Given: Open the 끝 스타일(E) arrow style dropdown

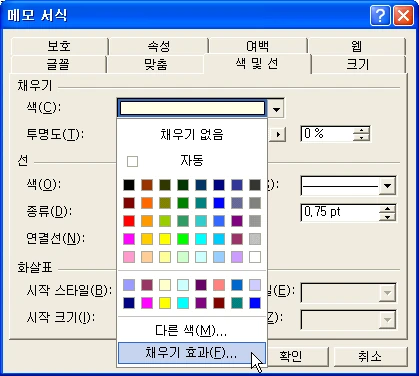Looking at the screenshot, I should 387,293.
